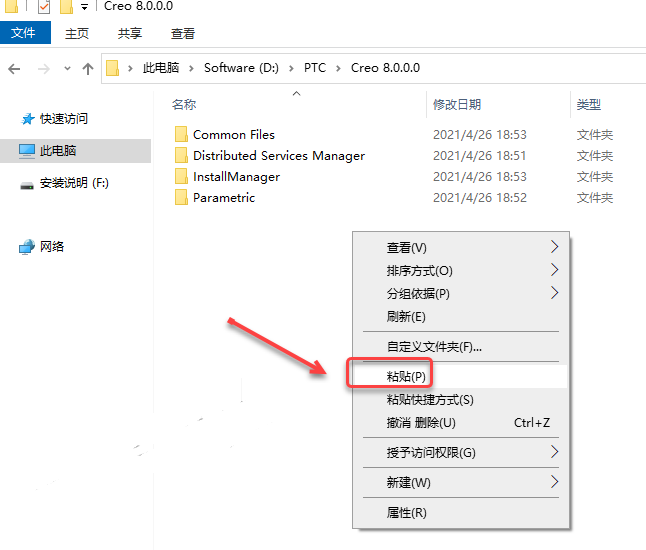This screenshot has width=646, height=550.
Task: Open the recent locations dropdown arrow
Action: (x=67, y=68)
